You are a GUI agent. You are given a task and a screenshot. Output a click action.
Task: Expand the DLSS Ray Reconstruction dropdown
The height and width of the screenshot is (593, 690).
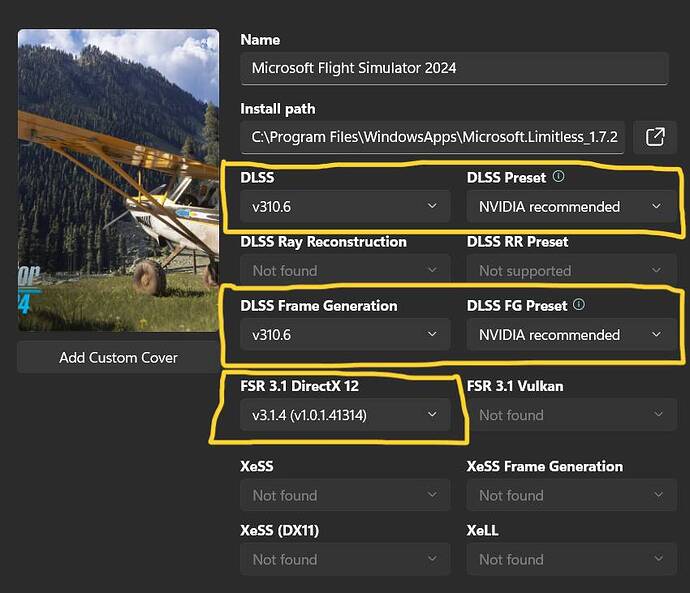tap(345, 270)
